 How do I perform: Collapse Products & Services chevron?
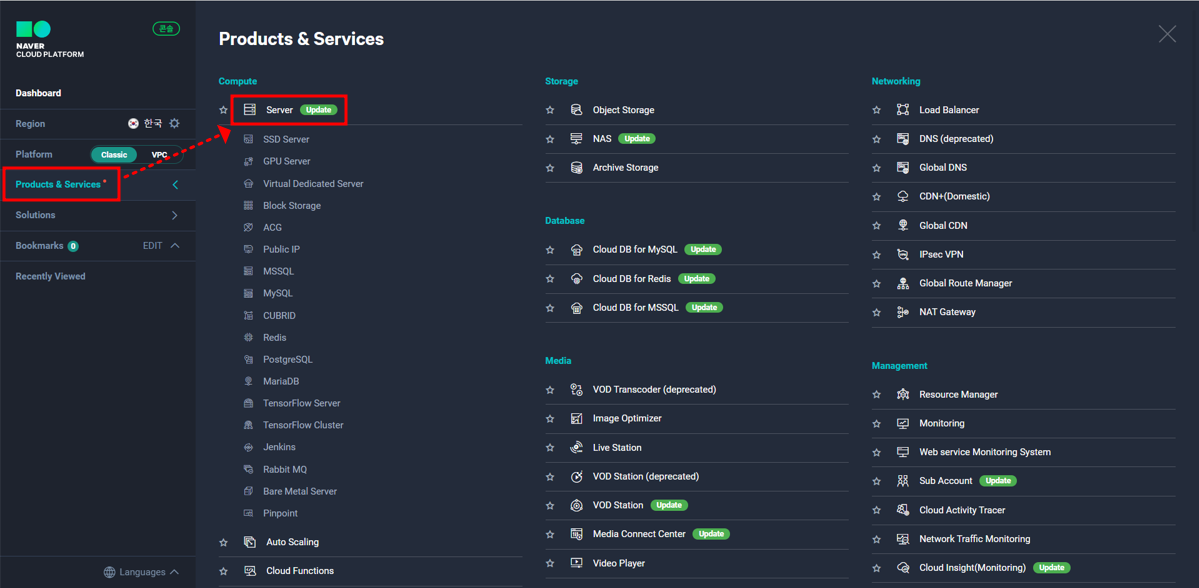click(x=175, y=184)
